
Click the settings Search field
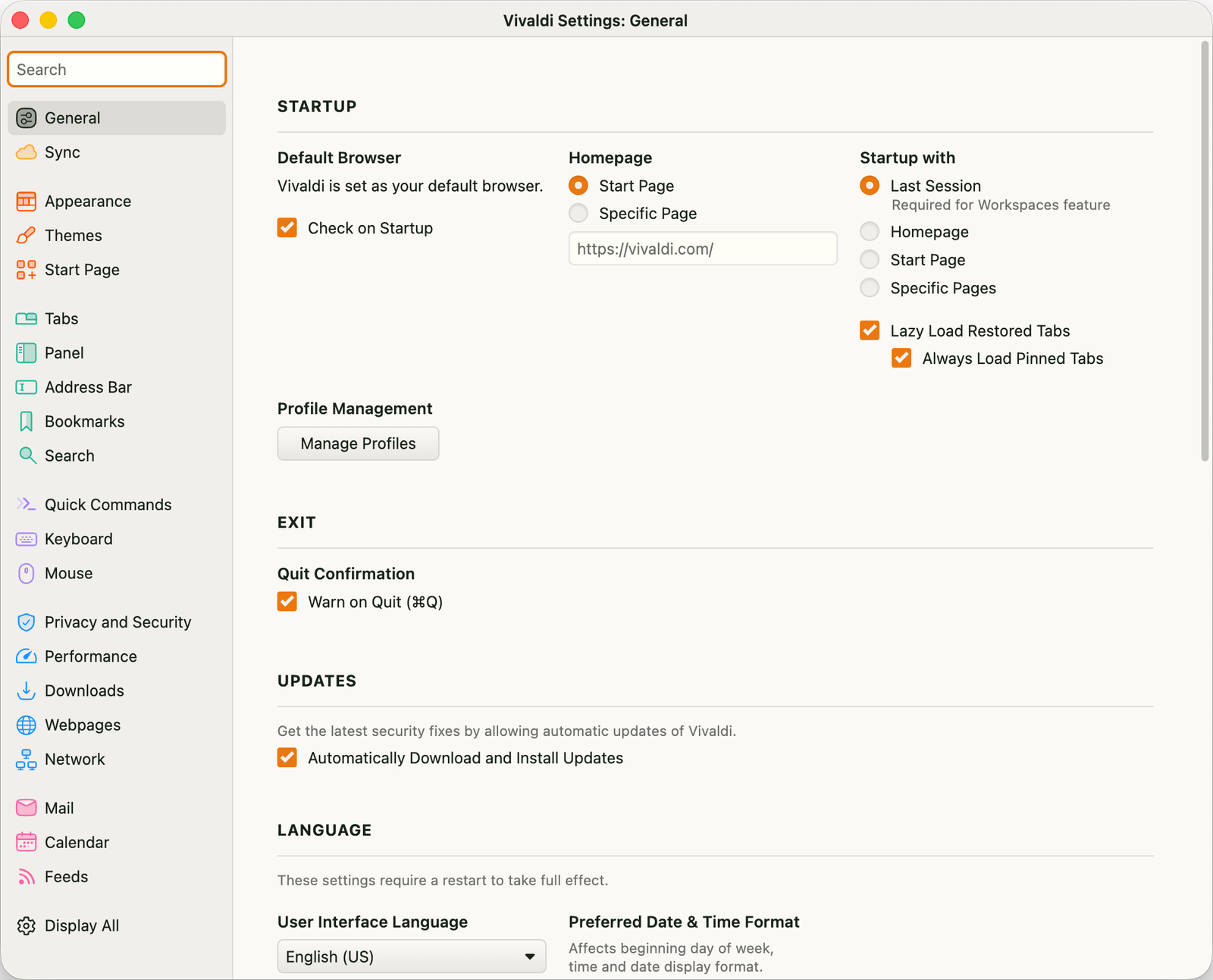pyautogui.click(x=117, y=70)
